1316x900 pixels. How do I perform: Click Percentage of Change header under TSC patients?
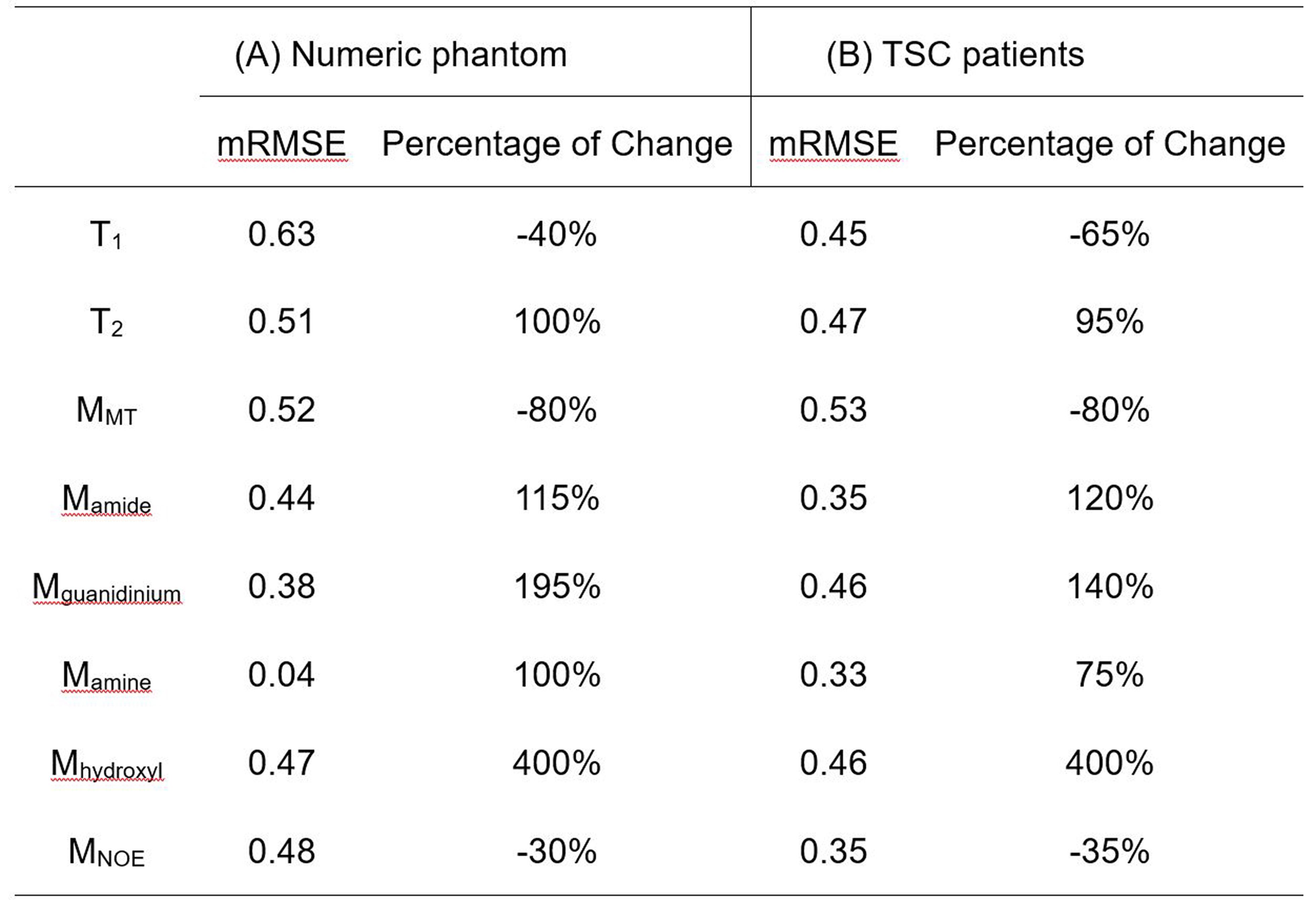tap(1109, 143)
